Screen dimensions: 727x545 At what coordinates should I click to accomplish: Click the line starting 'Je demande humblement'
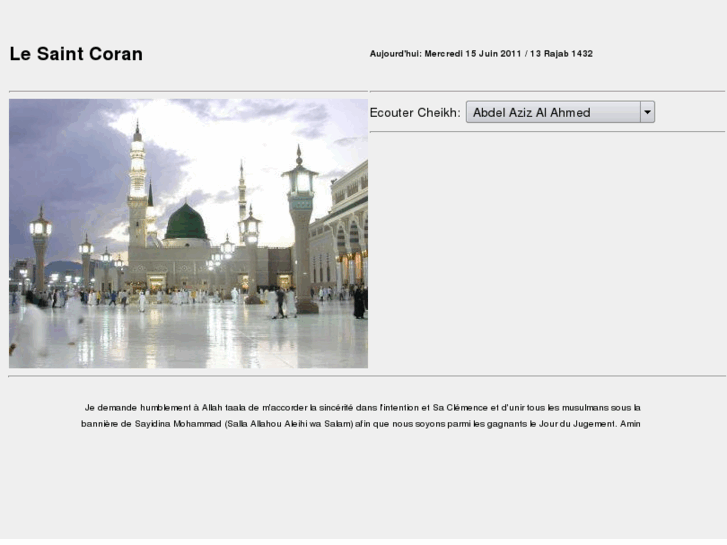363,408
